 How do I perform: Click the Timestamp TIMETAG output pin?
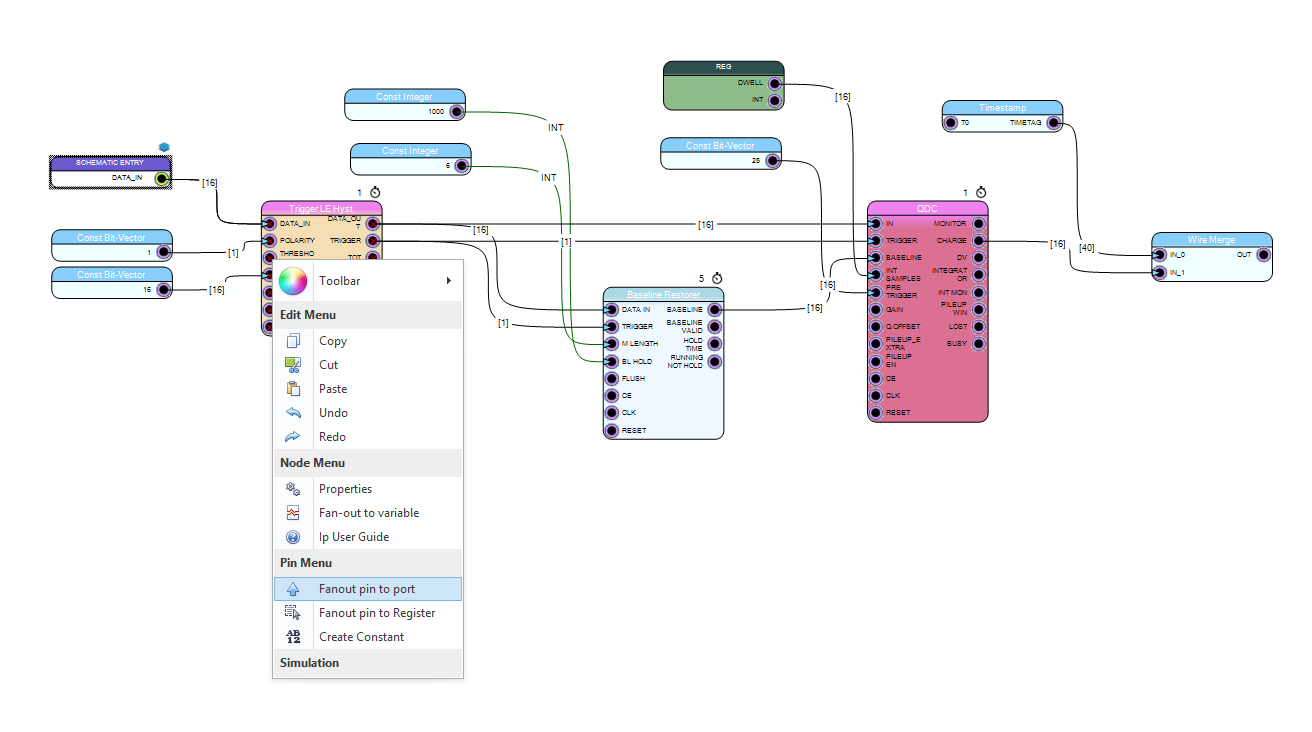pos(1053,124)
